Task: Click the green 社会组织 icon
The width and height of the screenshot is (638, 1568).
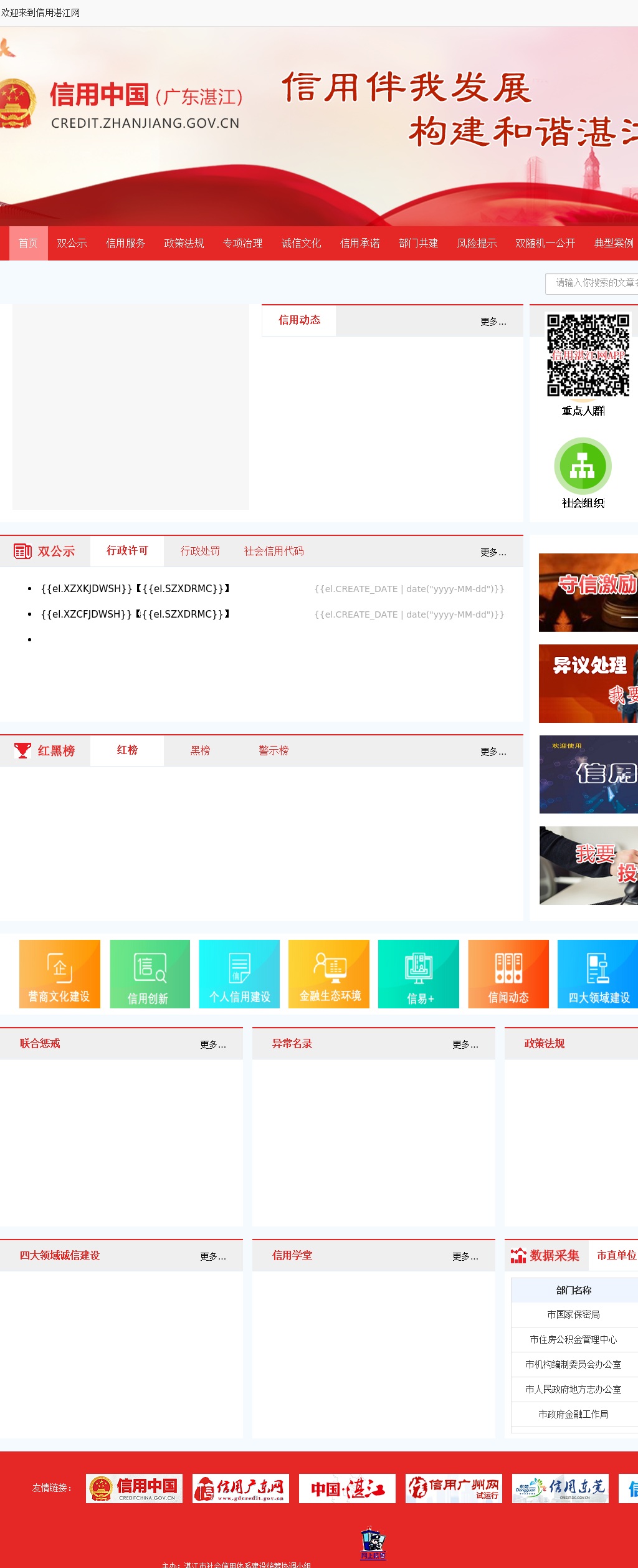Action: 583,466
